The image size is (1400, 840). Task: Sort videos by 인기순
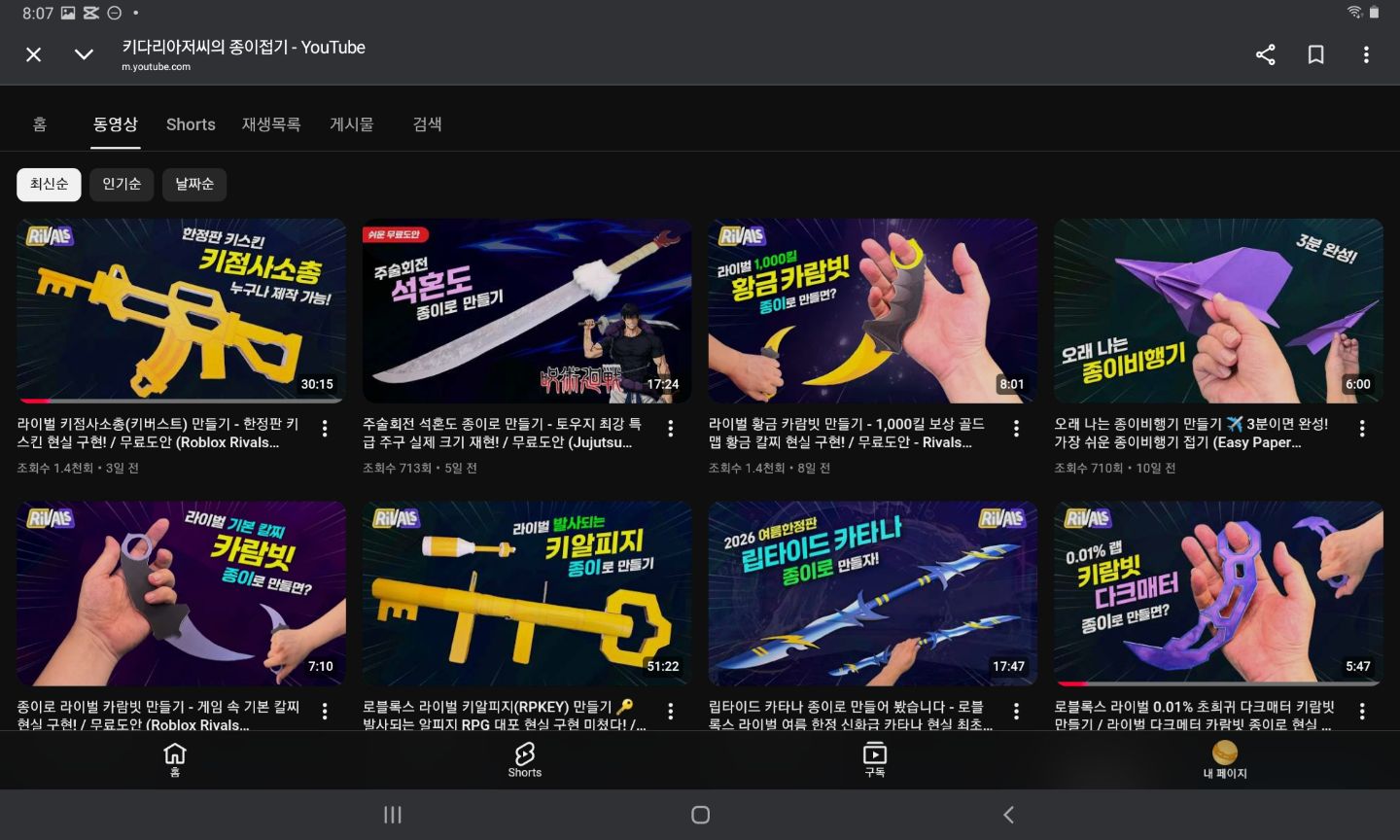pos(122,184)
